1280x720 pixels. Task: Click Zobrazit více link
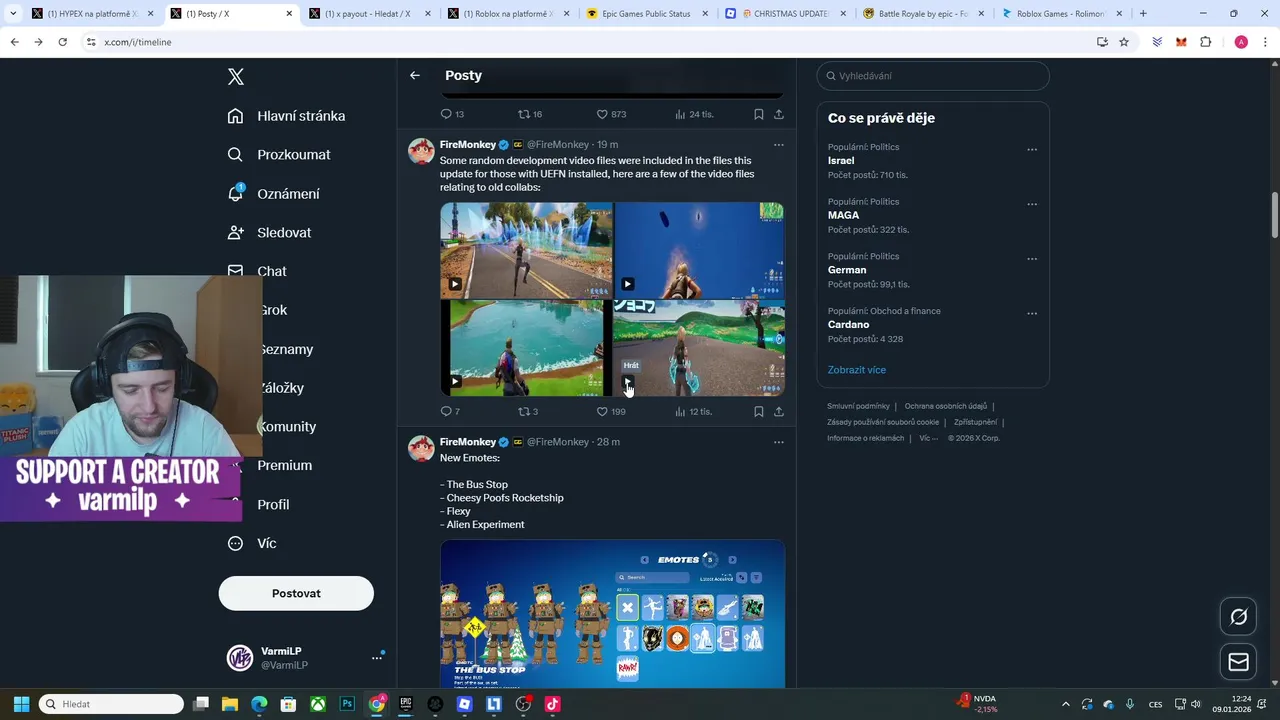[x=857, y=370]
